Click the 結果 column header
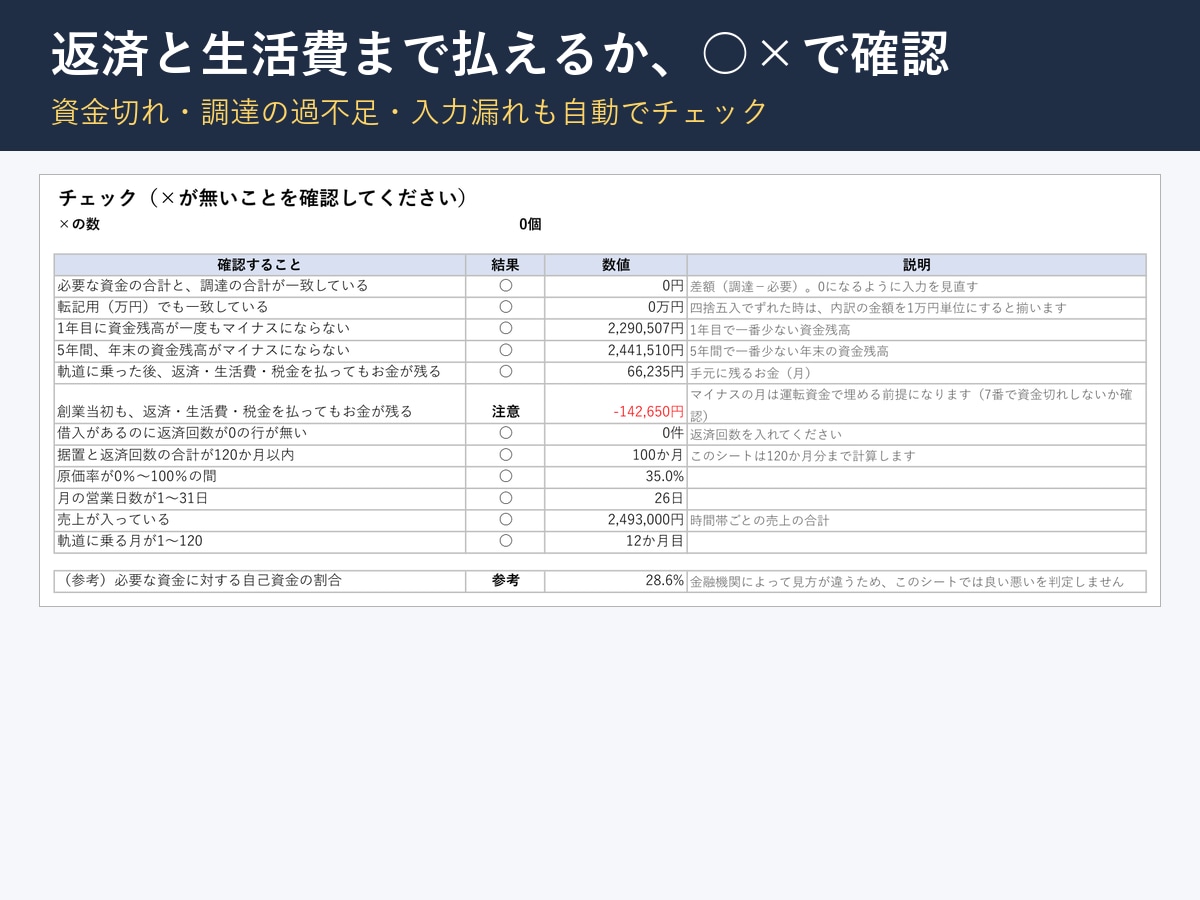This screenshot has width=1200, height=900. [x=505, y=265]
